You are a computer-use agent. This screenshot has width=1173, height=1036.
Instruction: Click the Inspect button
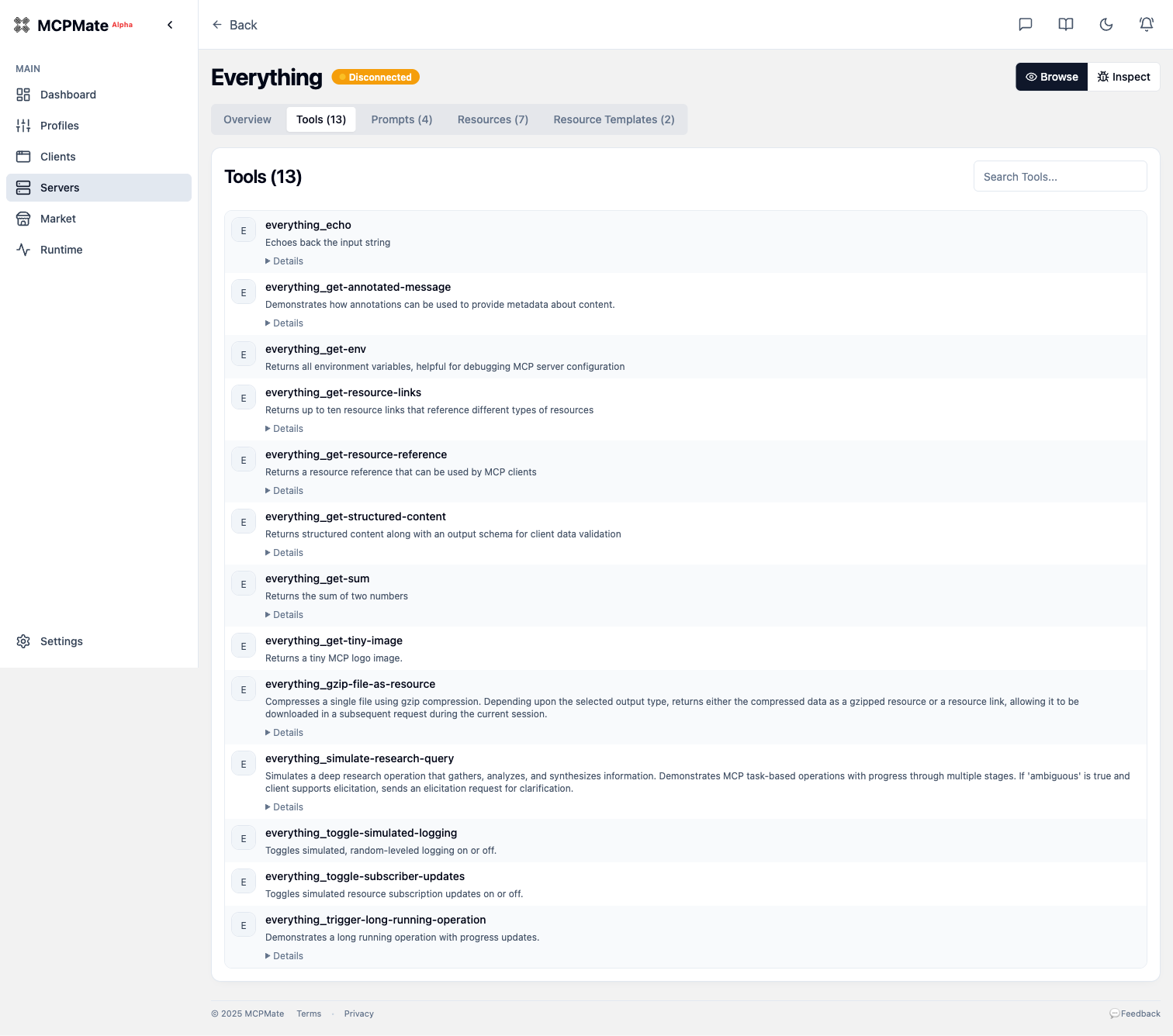tap(1123, 76)
